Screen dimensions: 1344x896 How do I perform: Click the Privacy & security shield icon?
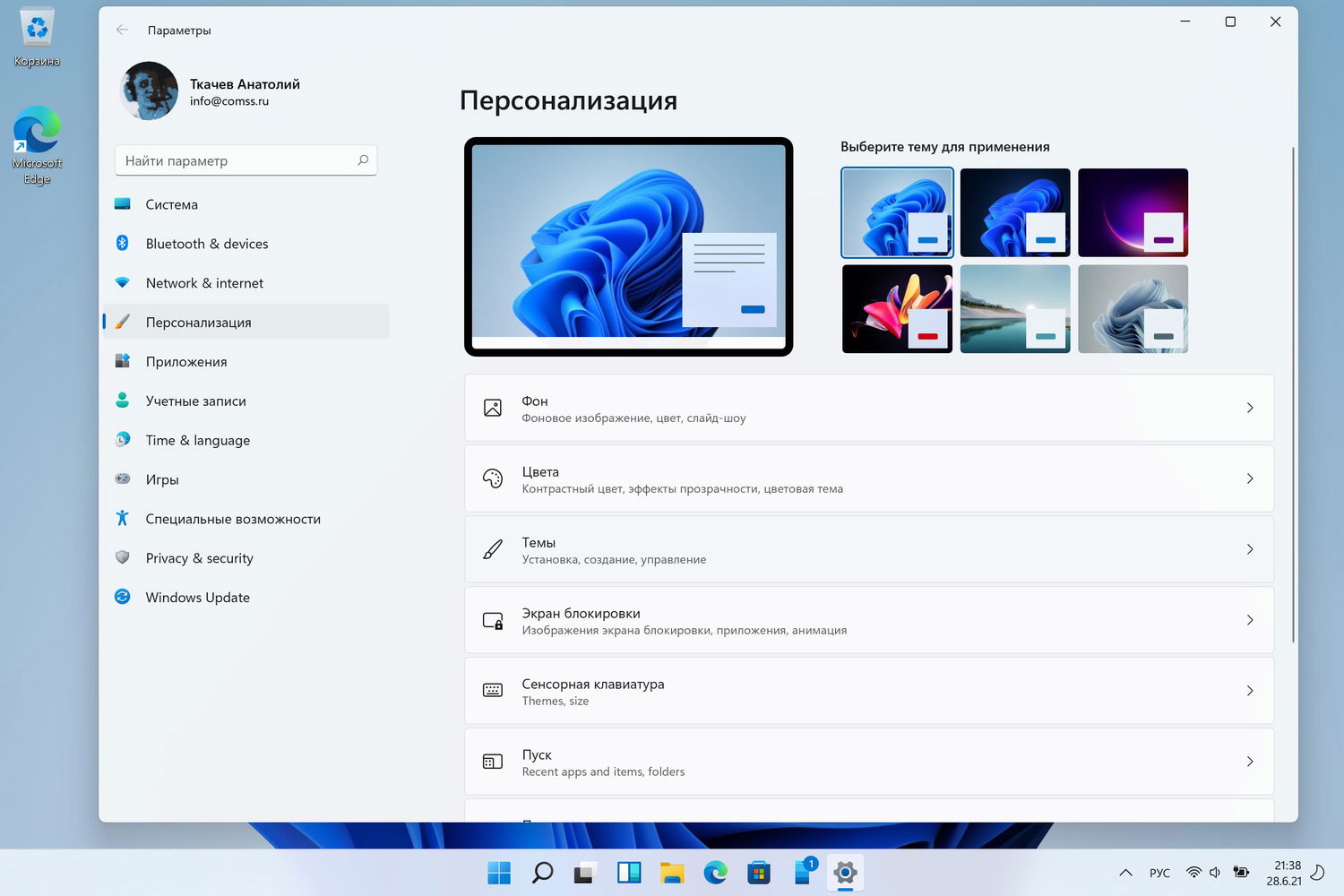(123, 557)
